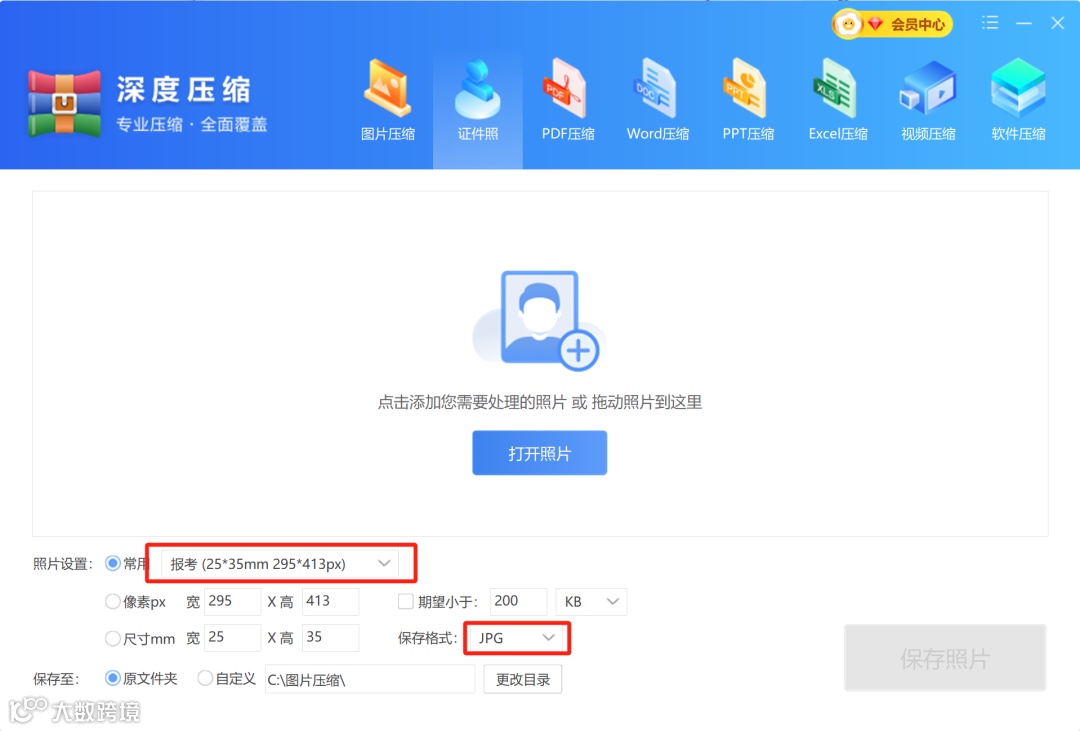Click the 深度压缩 app logo

pos(65,103)
